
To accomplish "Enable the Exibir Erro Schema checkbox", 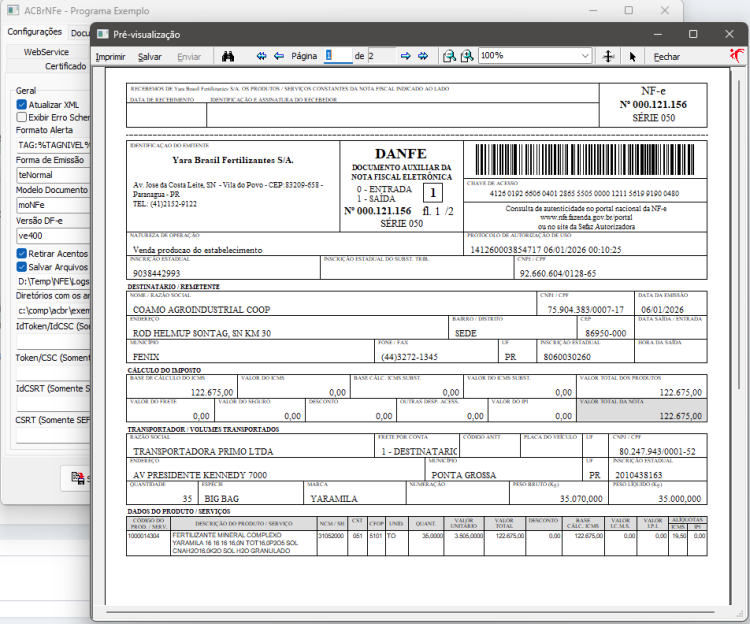I will pyautogui.click(x=22, y=117).
